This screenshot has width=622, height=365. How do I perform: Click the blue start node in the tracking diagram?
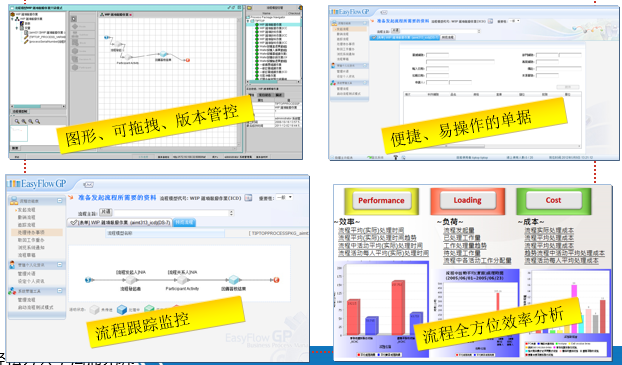pyautogui.click(x=88, y=280)
